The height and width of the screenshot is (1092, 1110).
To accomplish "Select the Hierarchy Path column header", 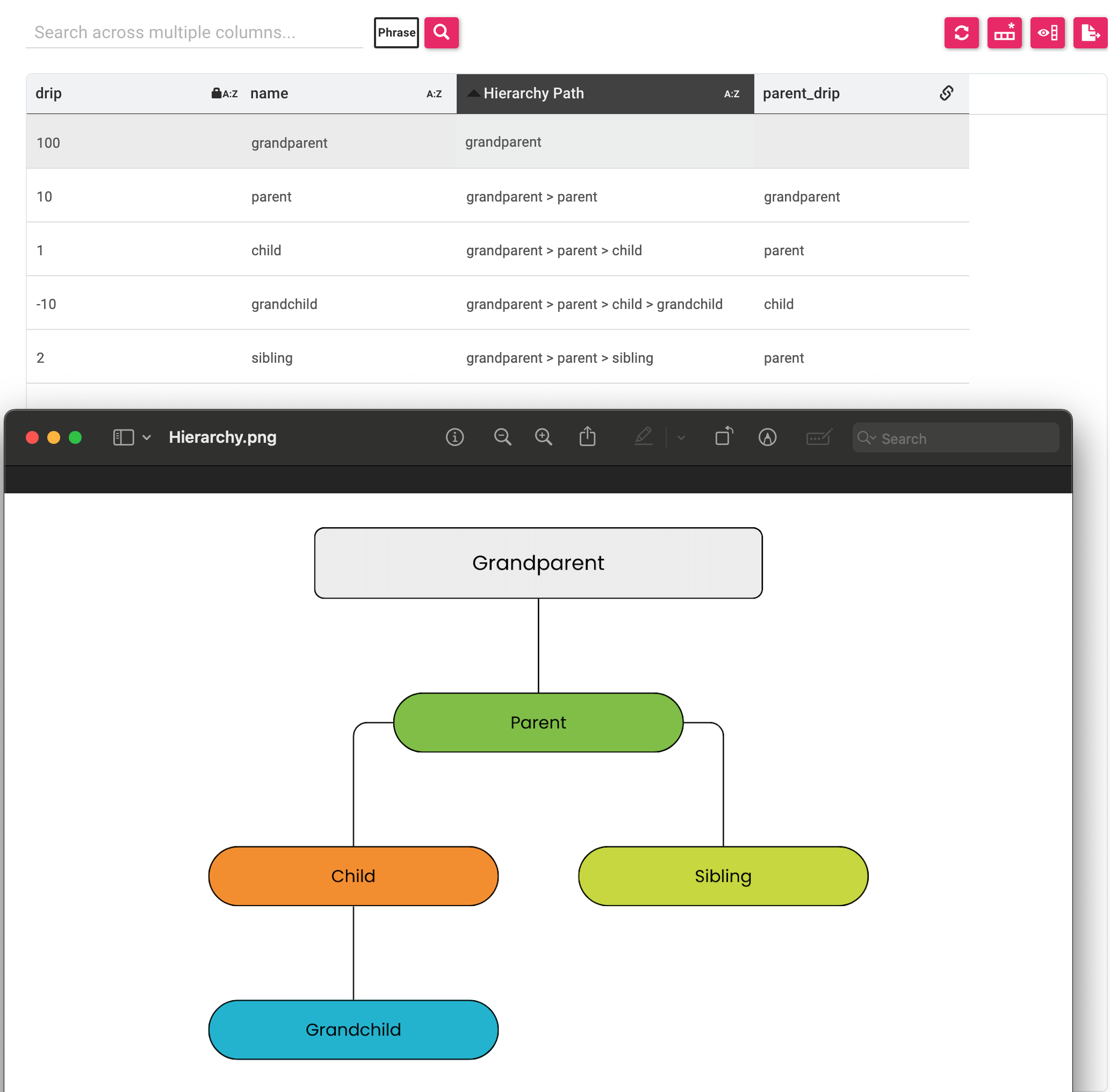I will [605, 94].
